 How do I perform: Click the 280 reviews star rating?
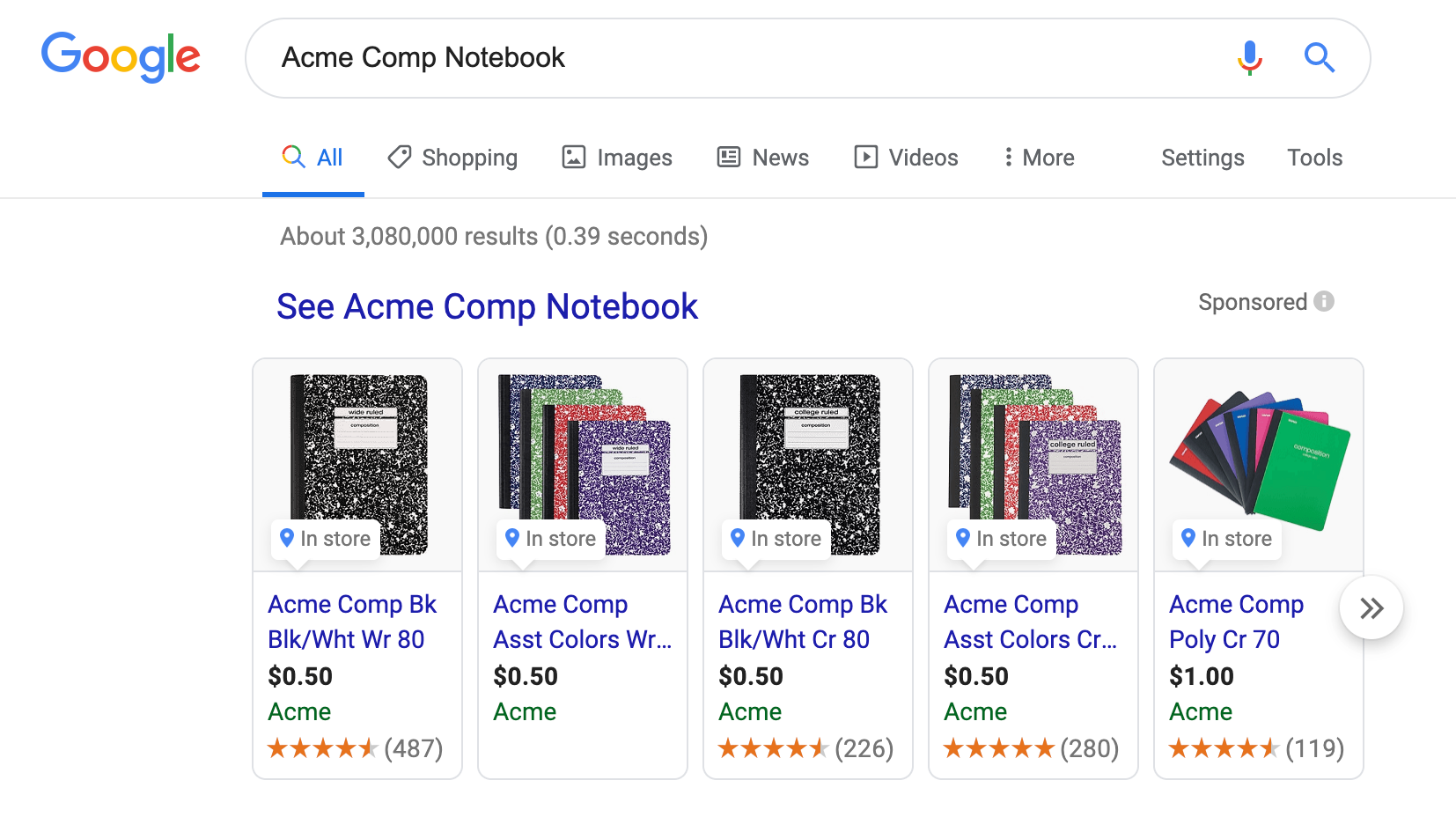[x=1031, y=748]
